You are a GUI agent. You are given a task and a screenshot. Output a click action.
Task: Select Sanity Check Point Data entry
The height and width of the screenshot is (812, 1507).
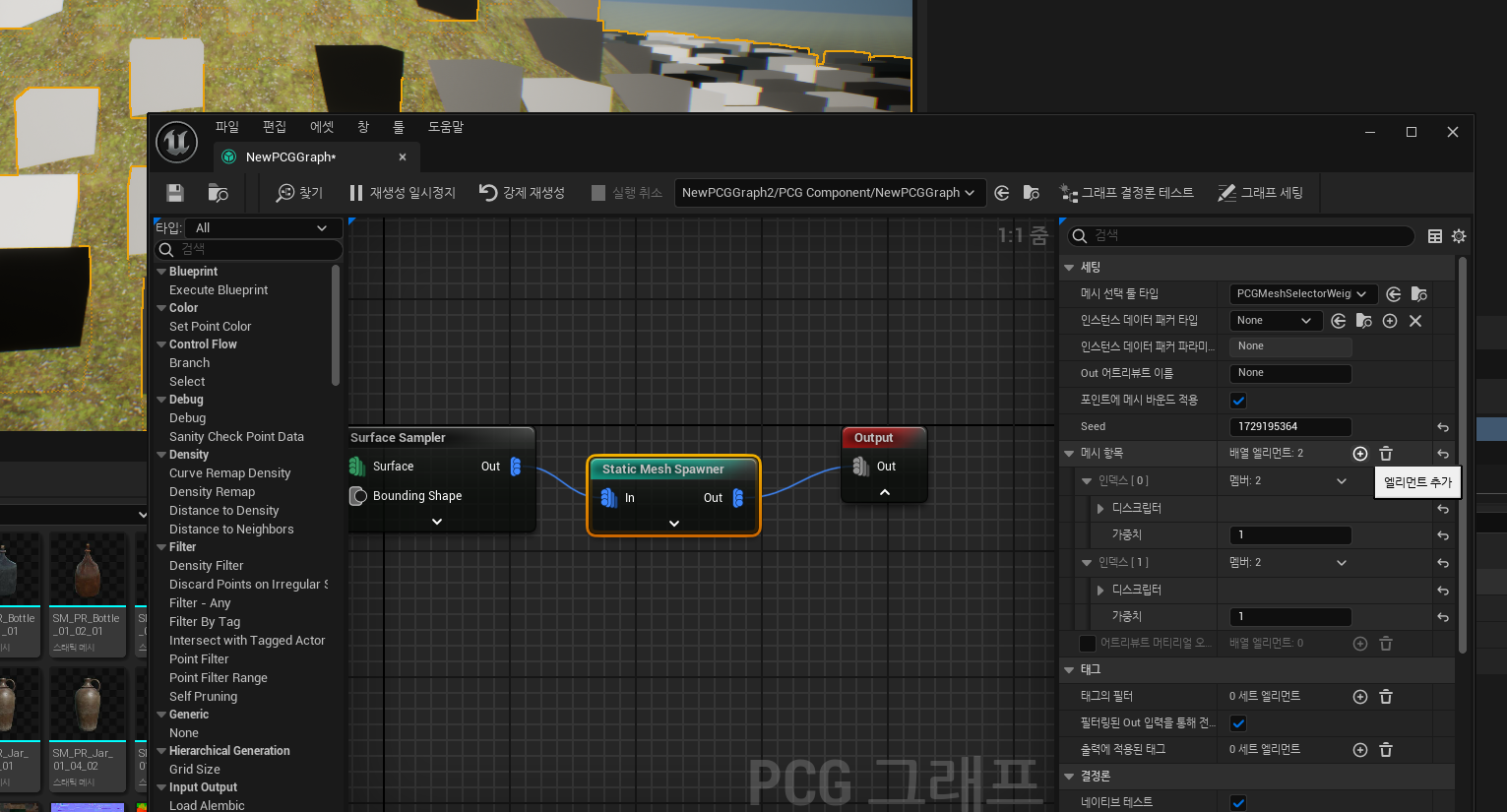coord(236,437)
